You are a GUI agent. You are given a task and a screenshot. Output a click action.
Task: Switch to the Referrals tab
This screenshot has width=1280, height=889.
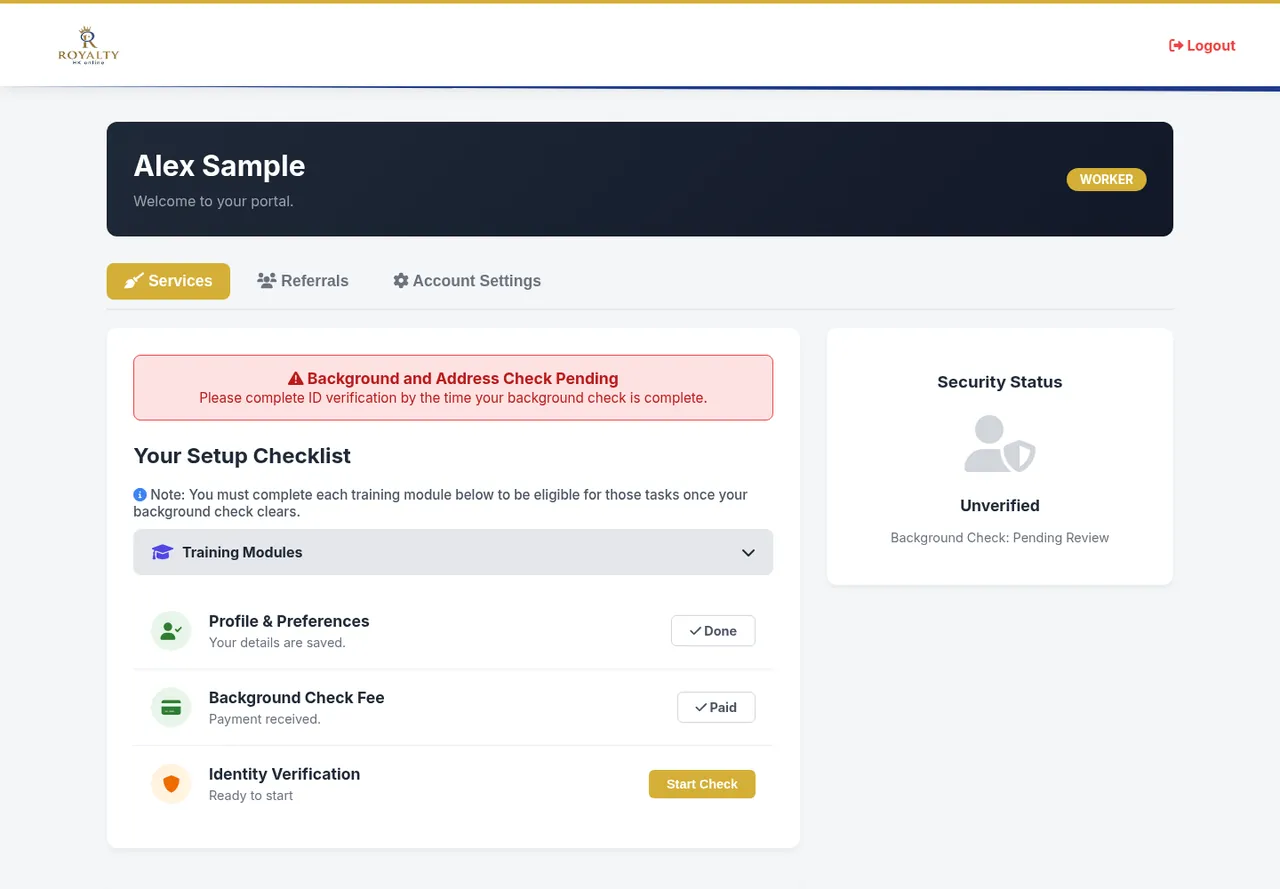pyautogui.click(x=303, y=281)
